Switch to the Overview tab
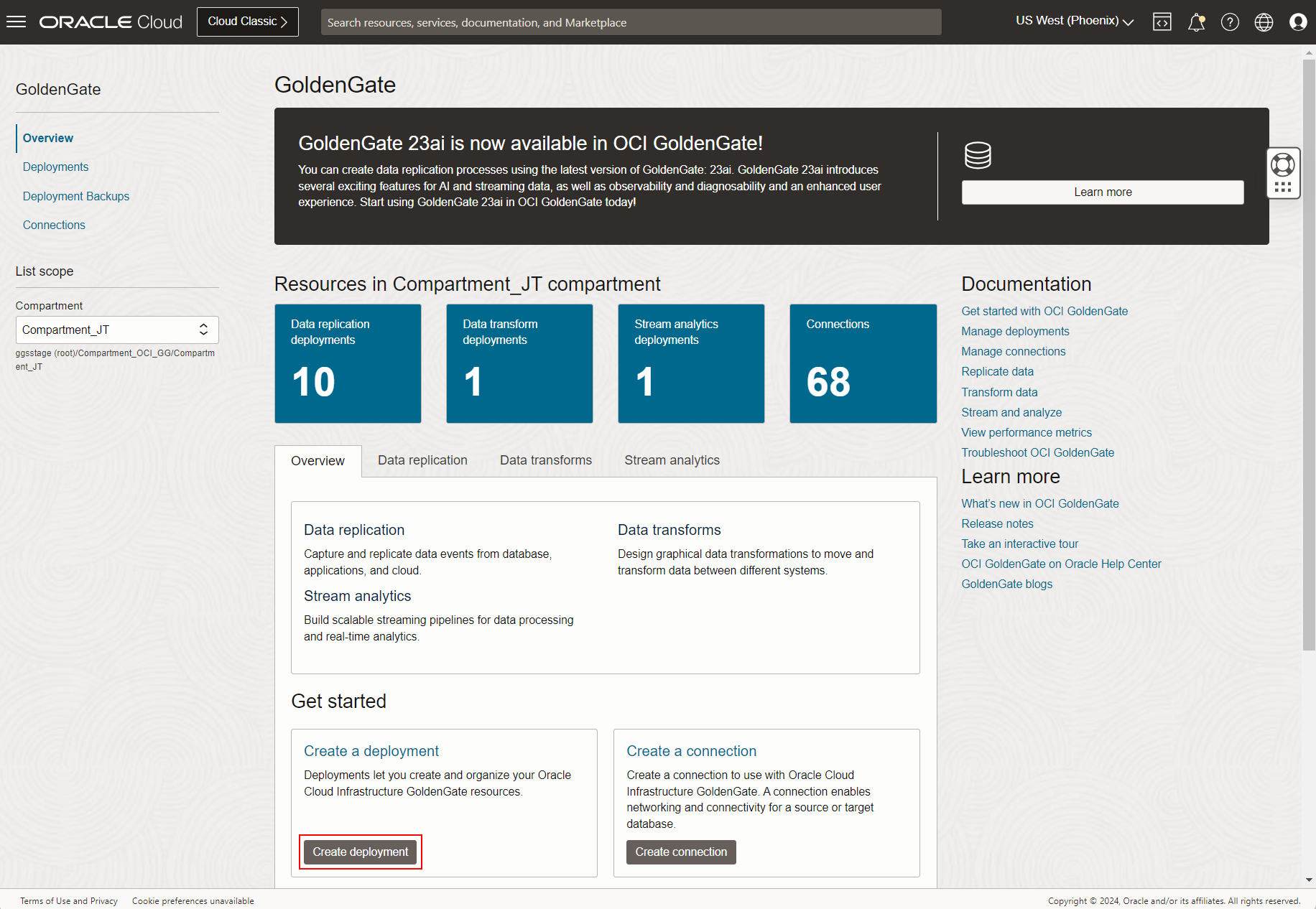 (318, 461)
